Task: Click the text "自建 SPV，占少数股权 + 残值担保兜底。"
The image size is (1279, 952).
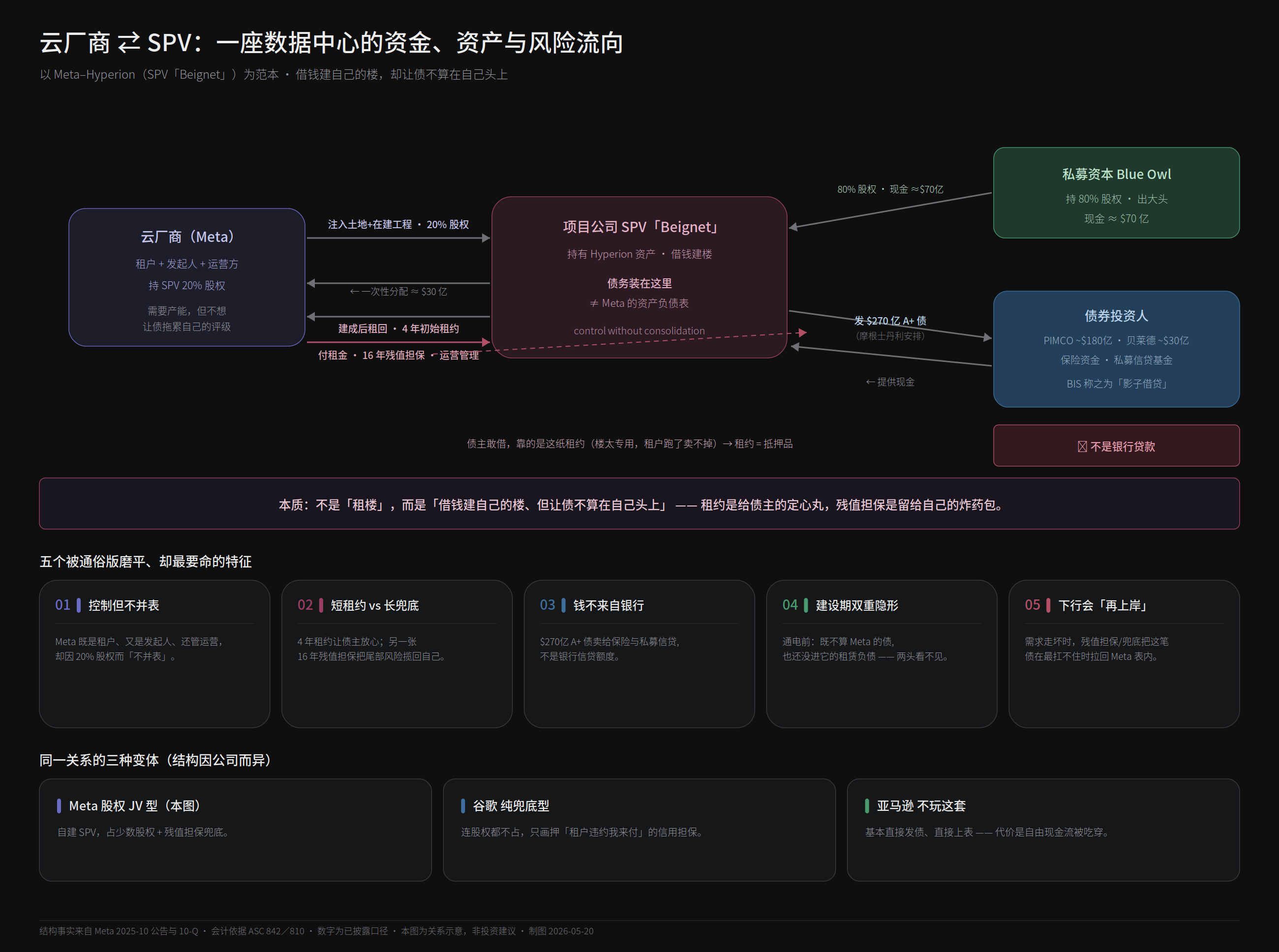Action: point(144,833)
